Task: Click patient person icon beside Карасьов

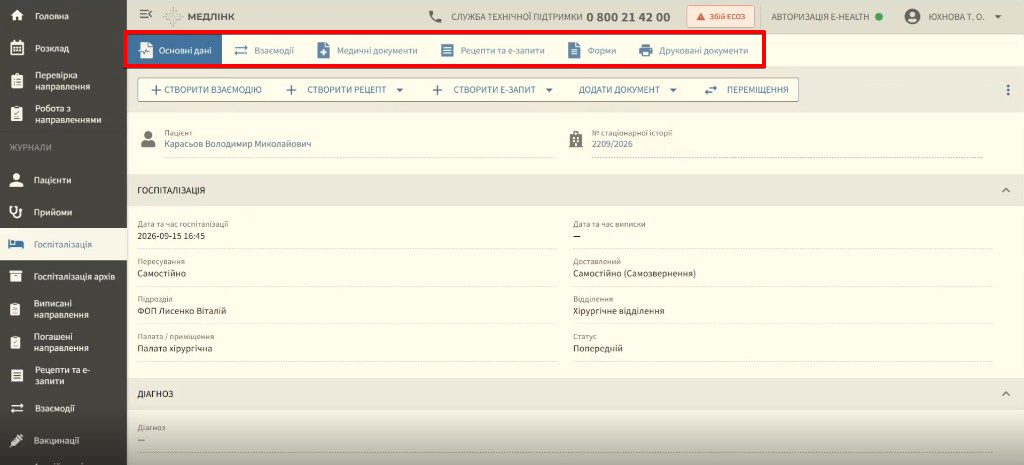Action: click(x=148, y=139)
